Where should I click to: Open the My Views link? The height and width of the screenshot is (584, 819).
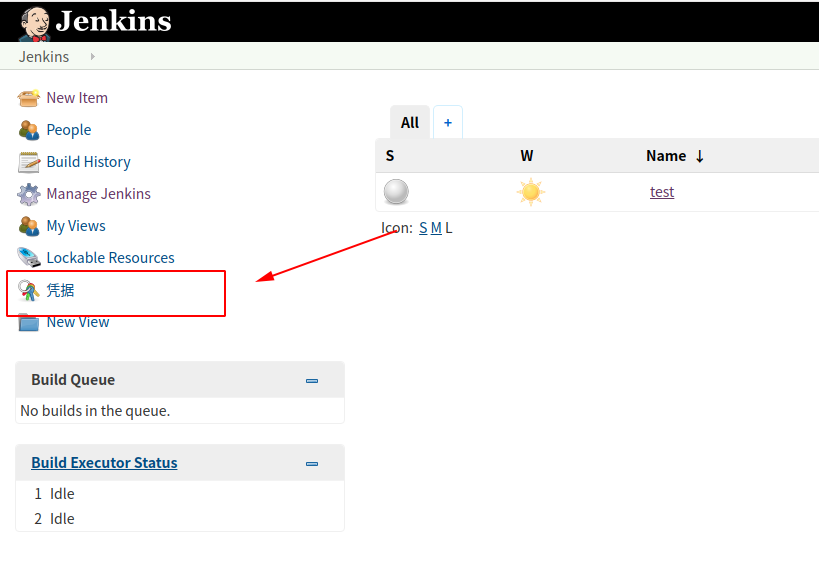(76, 226)
